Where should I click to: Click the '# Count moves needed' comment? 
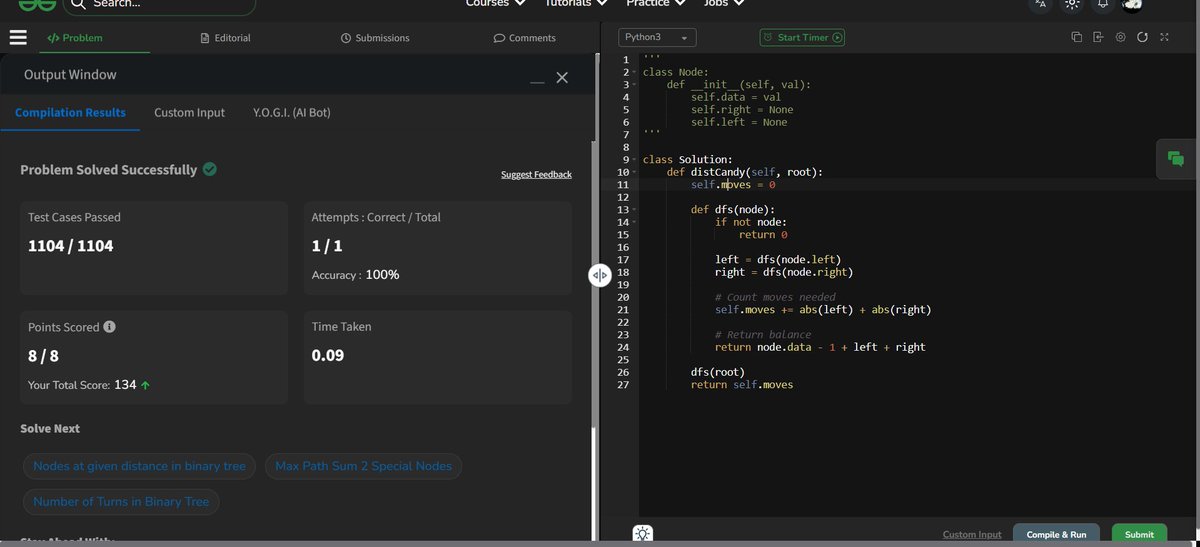click(775, 297)
